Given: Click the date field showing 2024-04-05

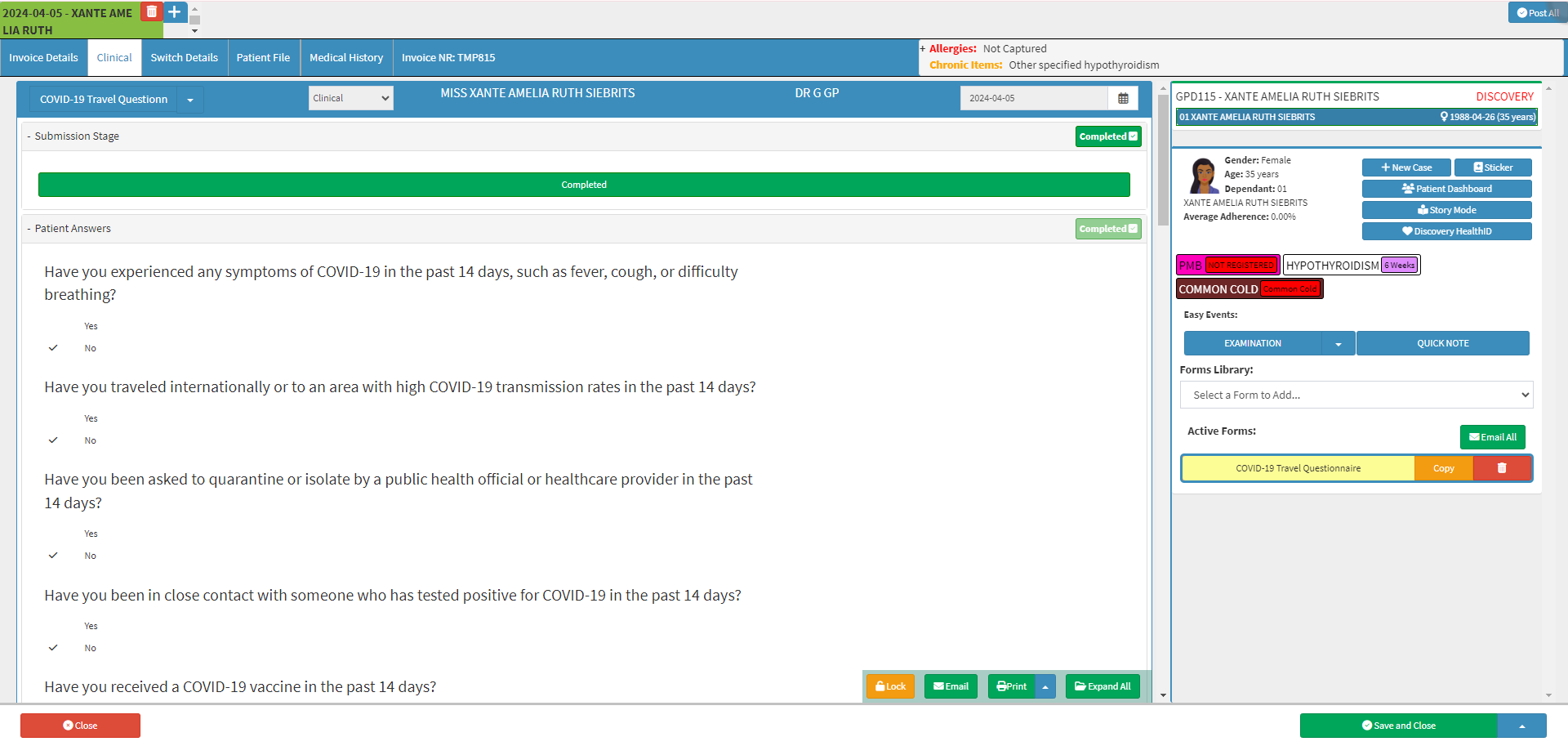Looking at the screenshot, I should coord(1034,98).
